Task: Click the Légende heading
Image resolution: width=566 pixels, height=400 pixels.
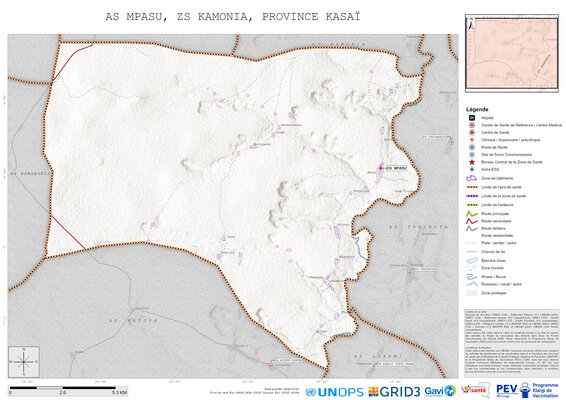Action: tap(477, 109)
